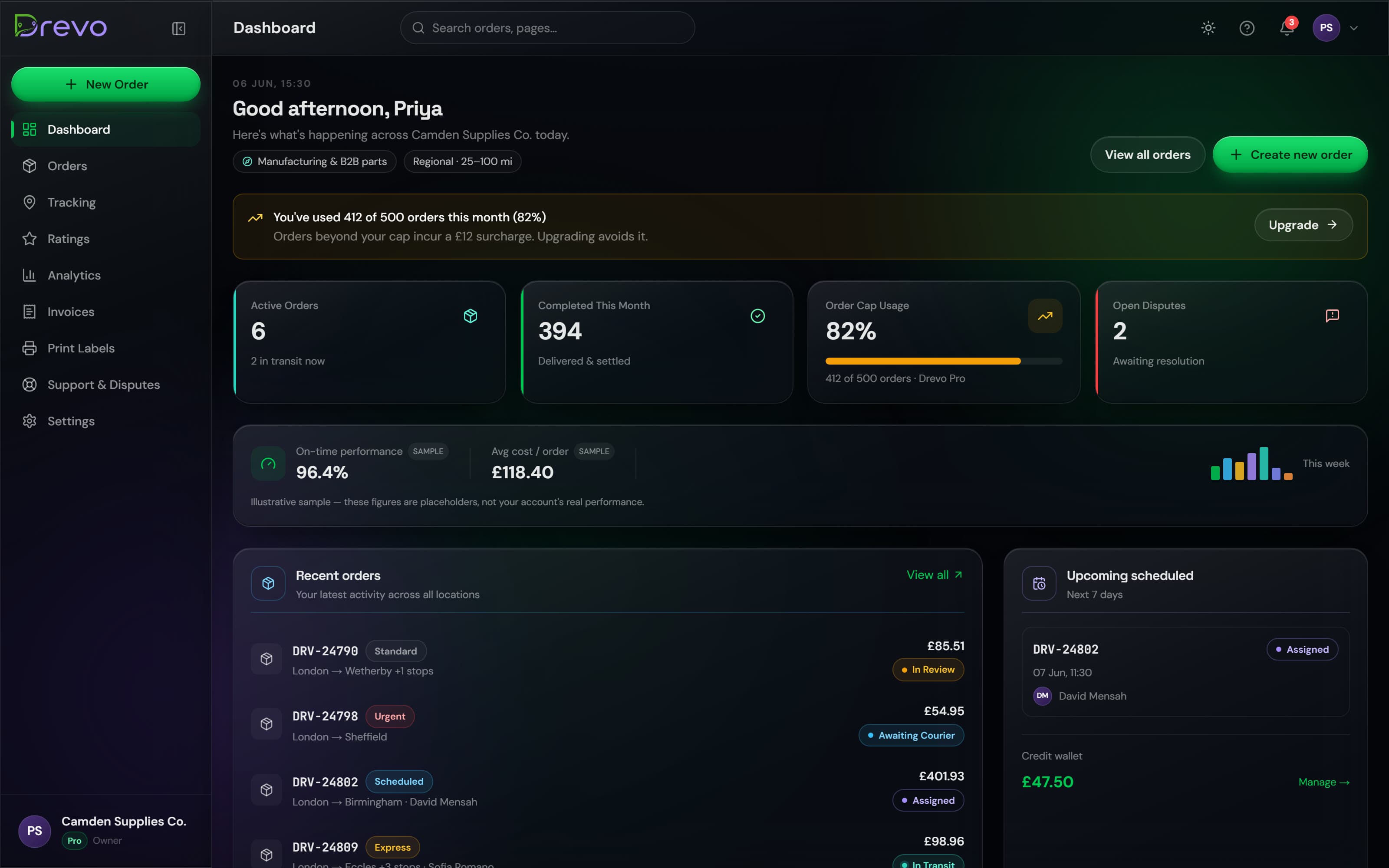Image resolution: width=1389 pixels, height=868 pixels.
Task: Click Create new order button
Action: 1290,155
